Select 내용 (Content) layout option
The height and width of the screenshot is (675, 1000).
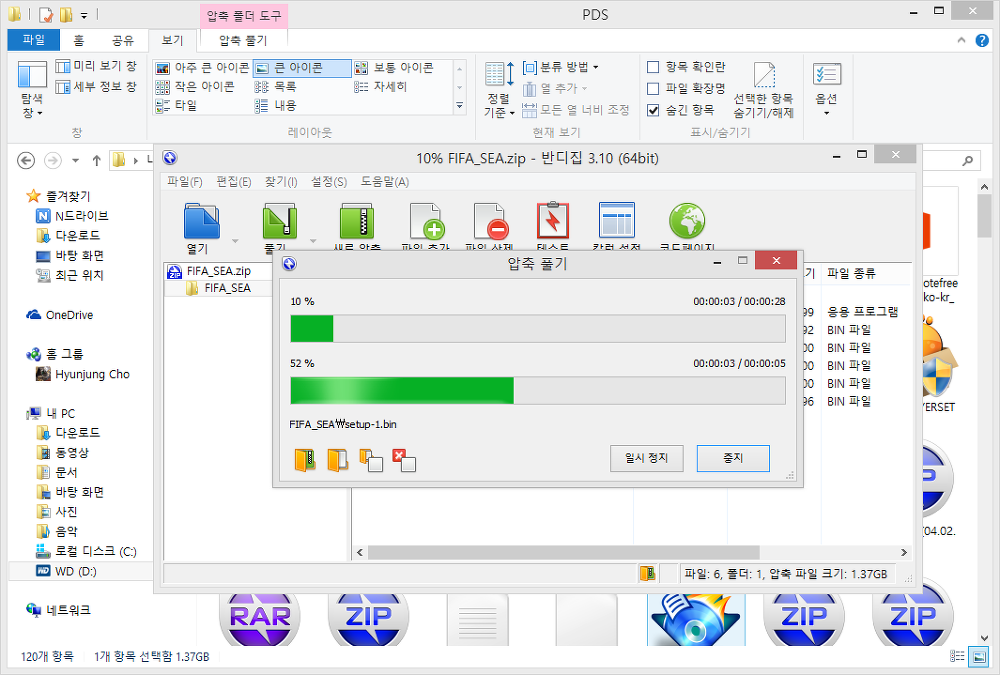pyautogui.click(x=276, y=105)
